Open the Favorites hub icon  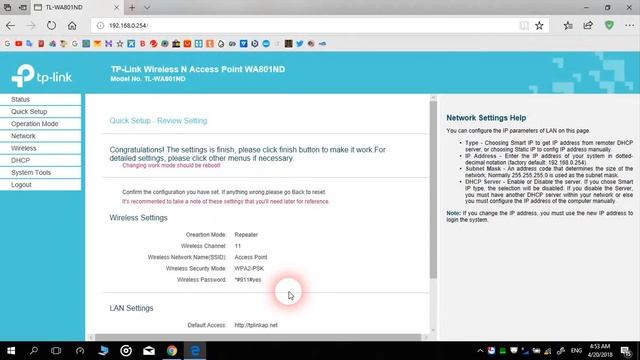click(568, 25)
